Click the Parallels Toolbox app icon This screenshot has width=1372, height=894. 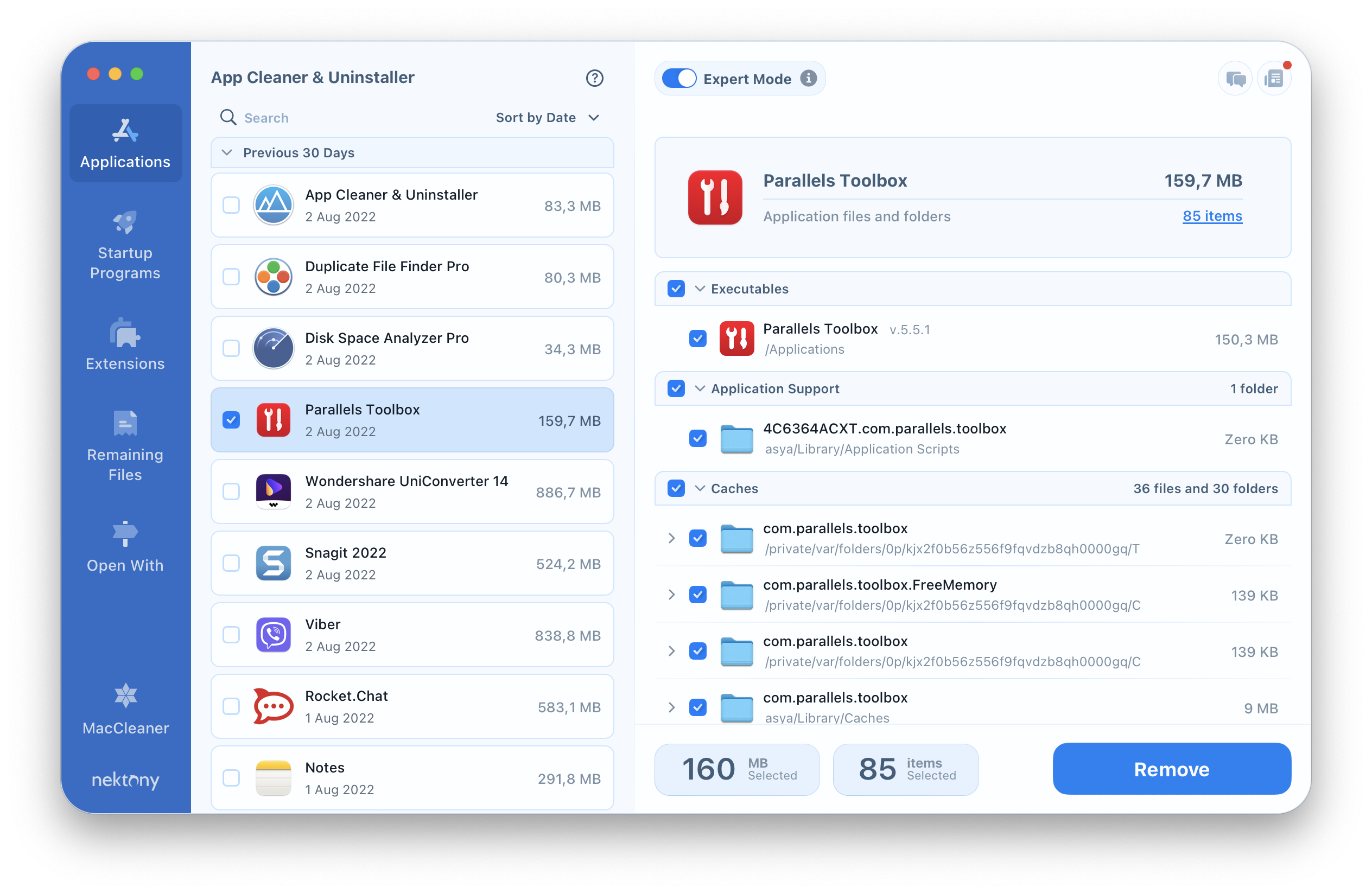[273, 420]
